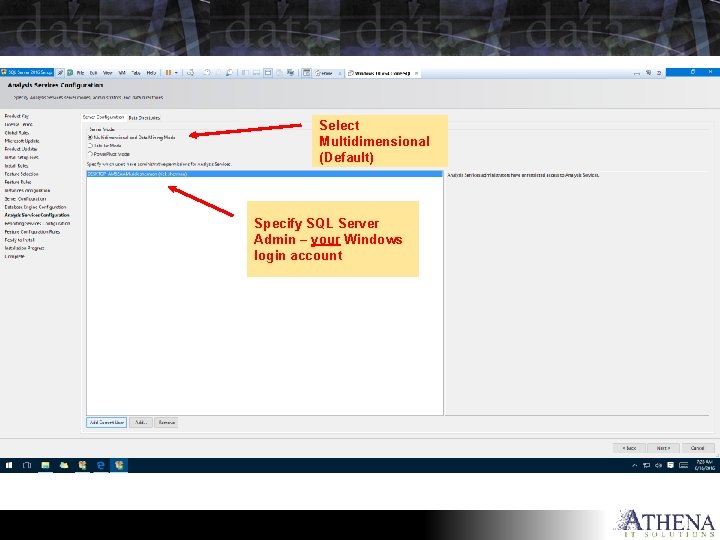Viewport: 720px width, 540px height.
Task: Select the PowerPivot Mode option
Action: (x=109, y=154)
